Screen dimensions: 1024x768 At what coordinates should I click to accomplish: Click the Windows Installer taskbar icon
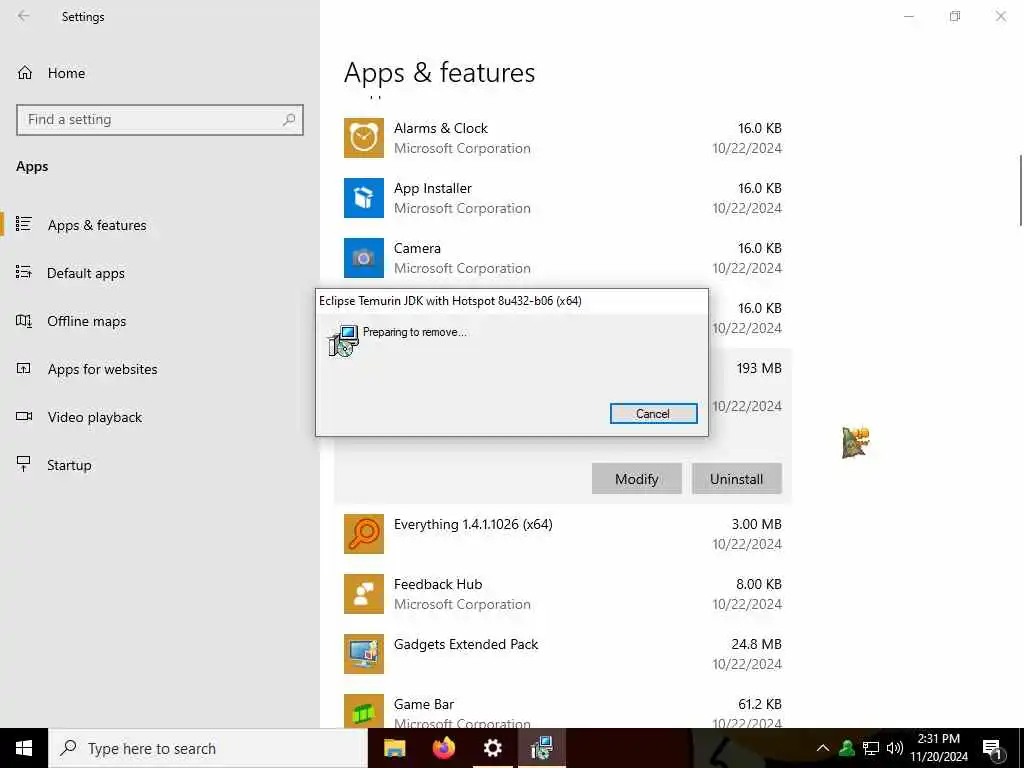541,748
